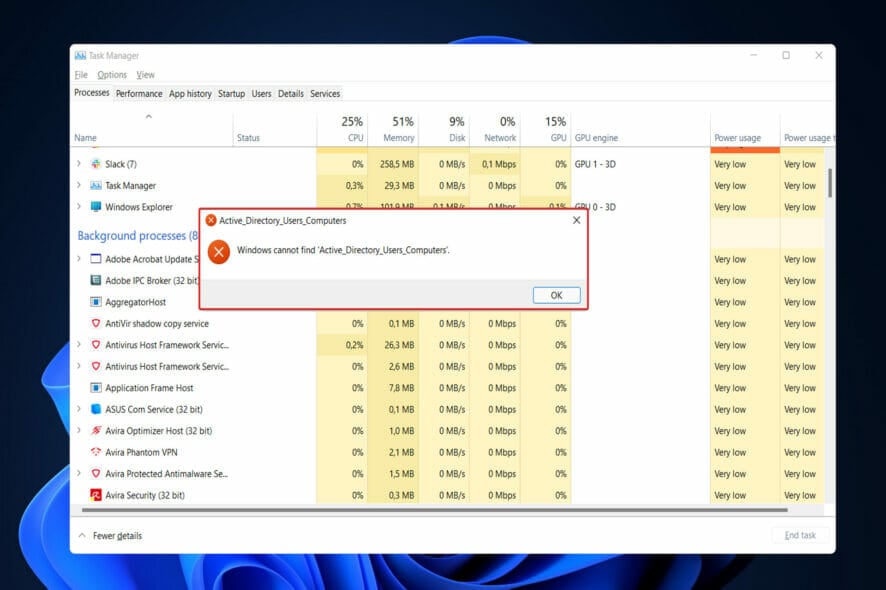
Task: Click the ASUS Com Service icon
Action: coord(95,409)
